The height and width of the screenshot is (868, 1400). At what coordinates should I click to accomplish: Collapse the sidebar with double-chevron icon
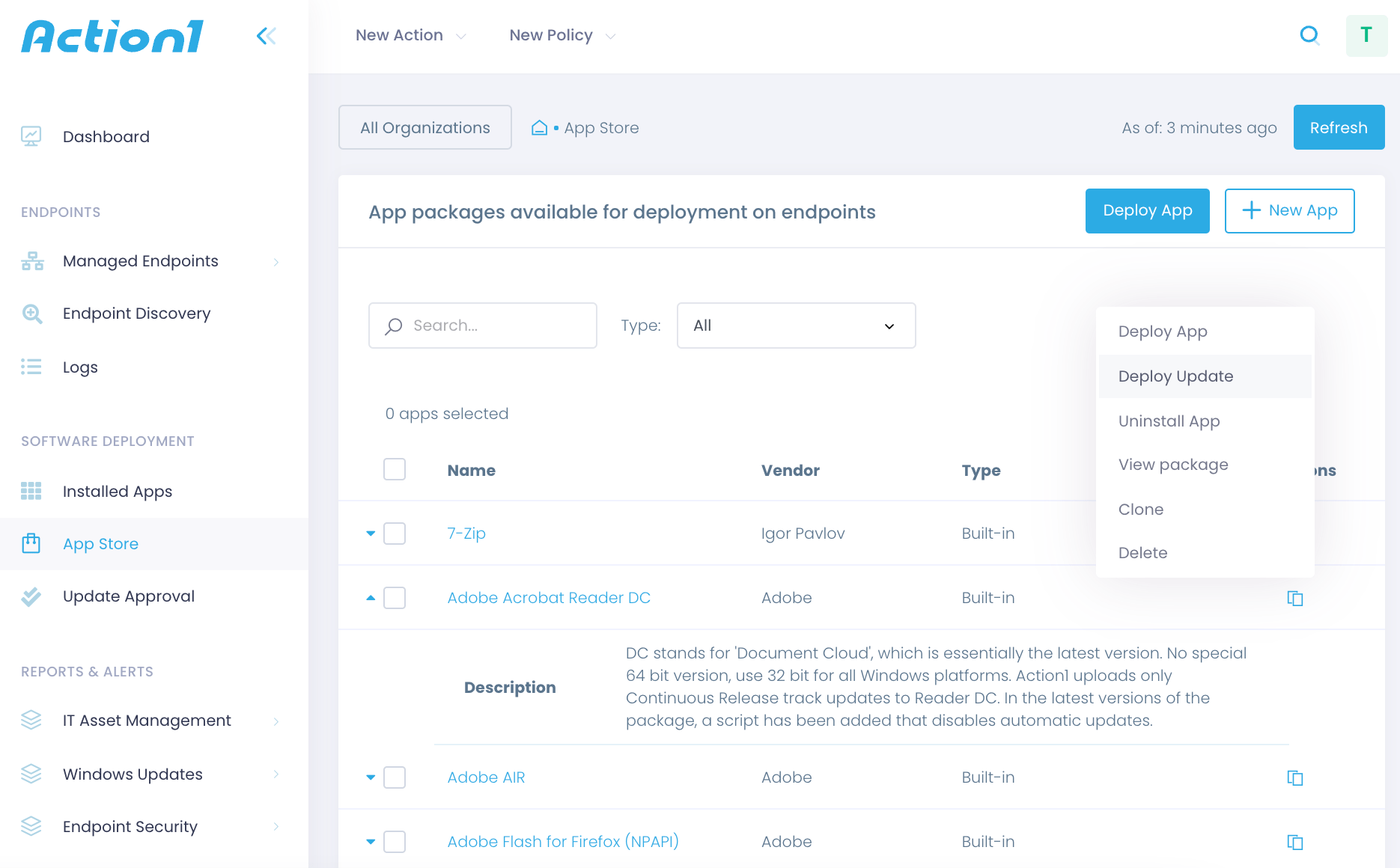pos(266,36)
